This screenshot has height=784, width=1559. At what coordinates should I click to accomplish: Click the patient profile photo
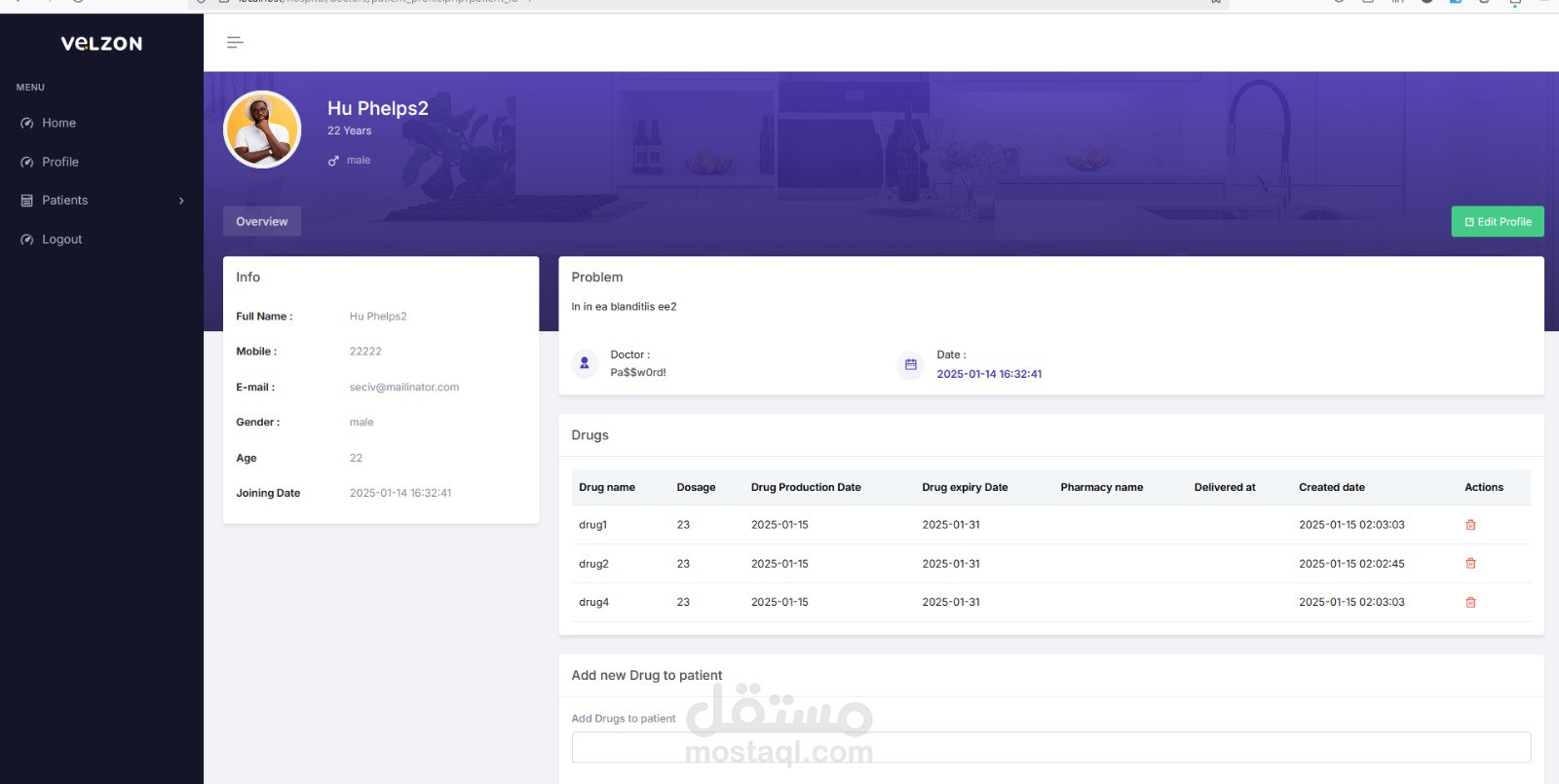point(262,130)
